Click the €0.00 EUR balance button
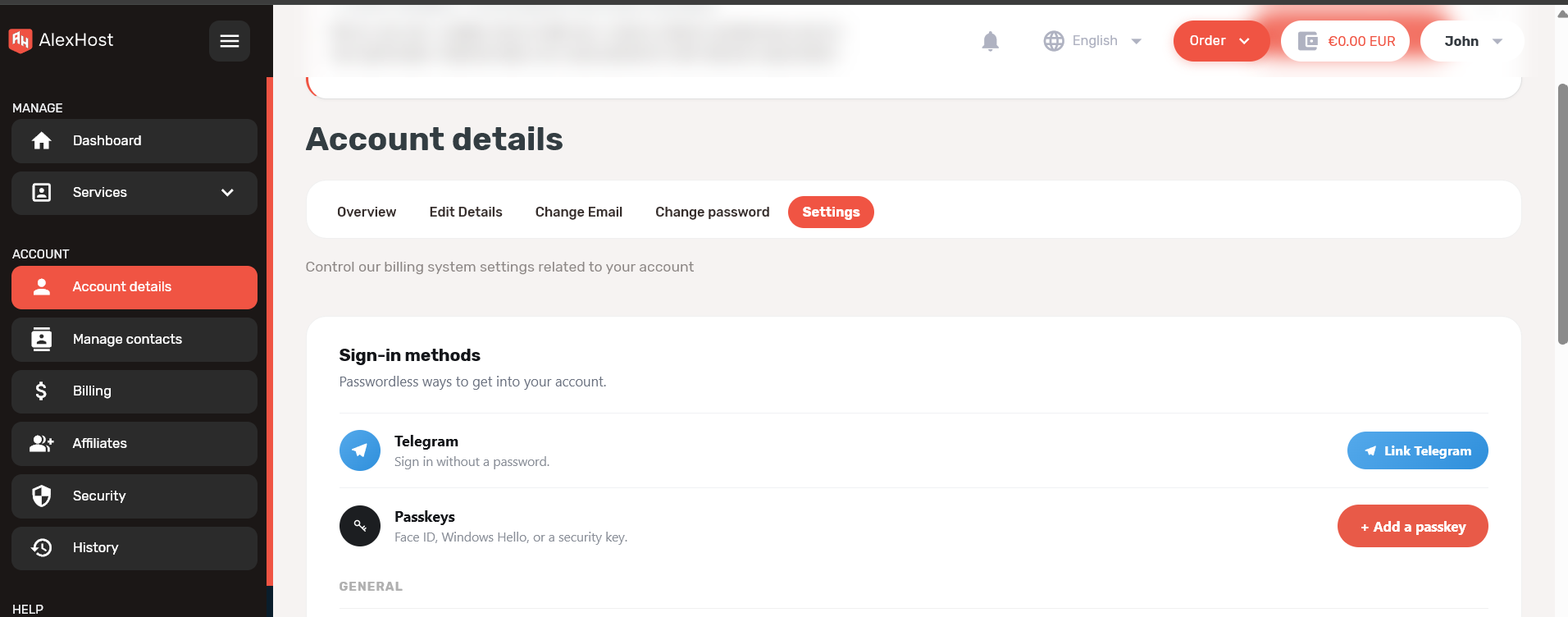The height and width of the screenshot is (617, 1568). pyautogui.click(x=1345, y=41)
